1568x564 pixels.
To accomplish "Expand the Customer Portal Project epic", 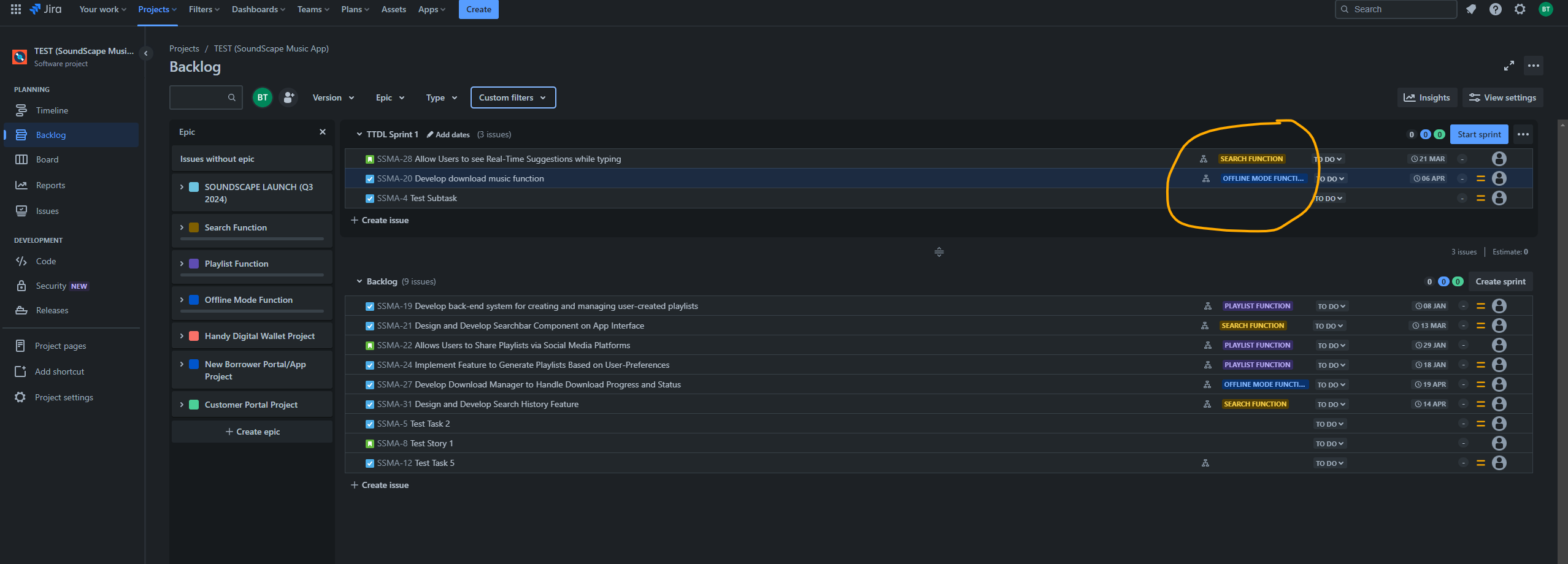I will pyautogui.click(x=182, y=405).
